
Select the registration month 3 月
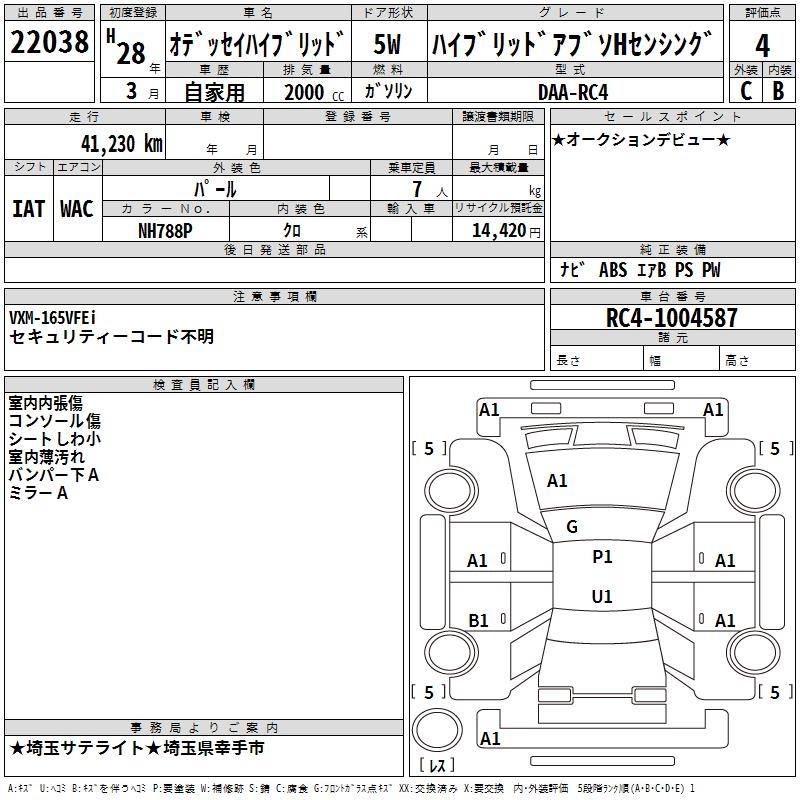coord(143,91)
